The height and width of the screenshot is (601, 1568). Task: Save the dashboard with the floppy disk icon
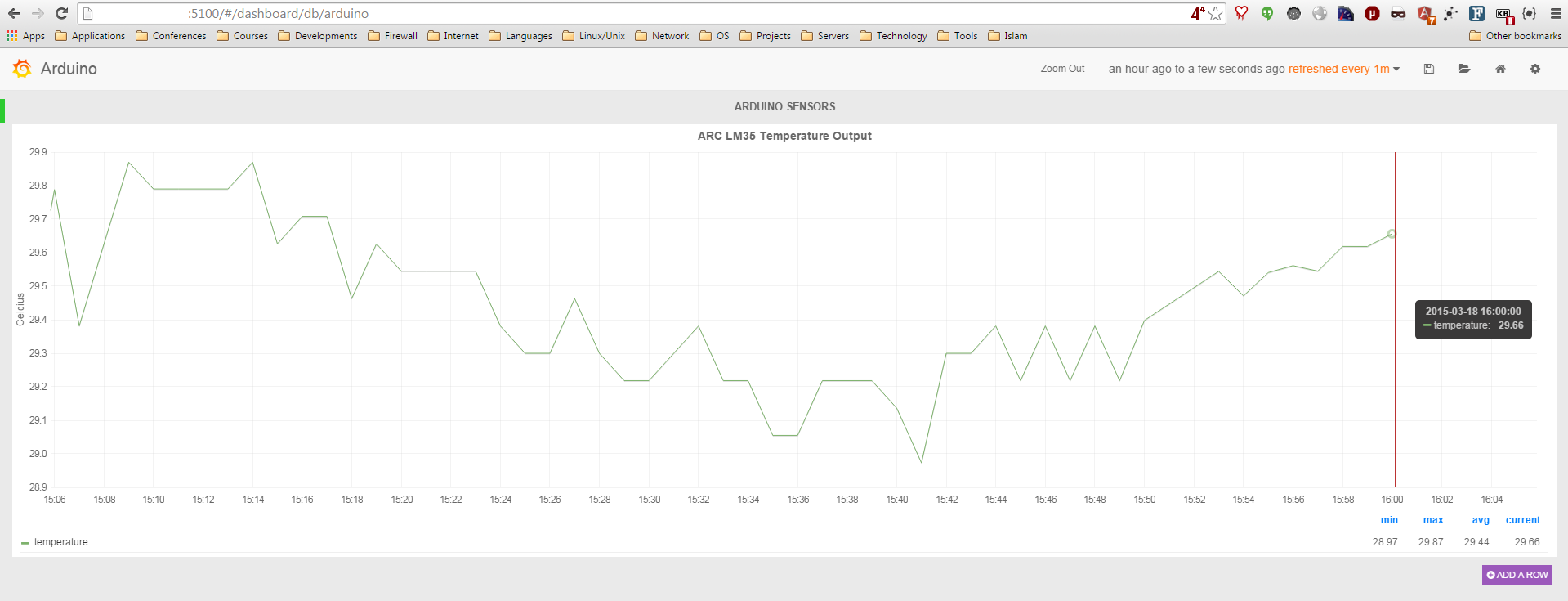coord(1429,69)
